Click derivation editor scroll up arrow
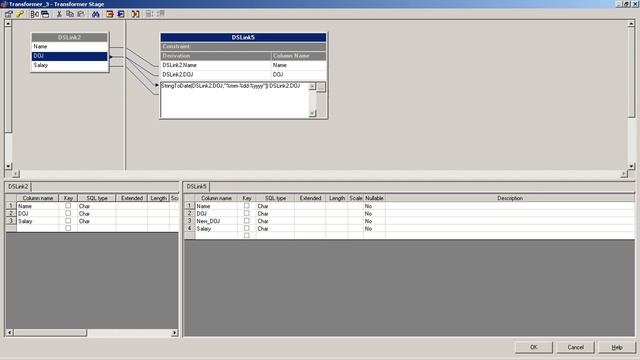 coord(312,87)
